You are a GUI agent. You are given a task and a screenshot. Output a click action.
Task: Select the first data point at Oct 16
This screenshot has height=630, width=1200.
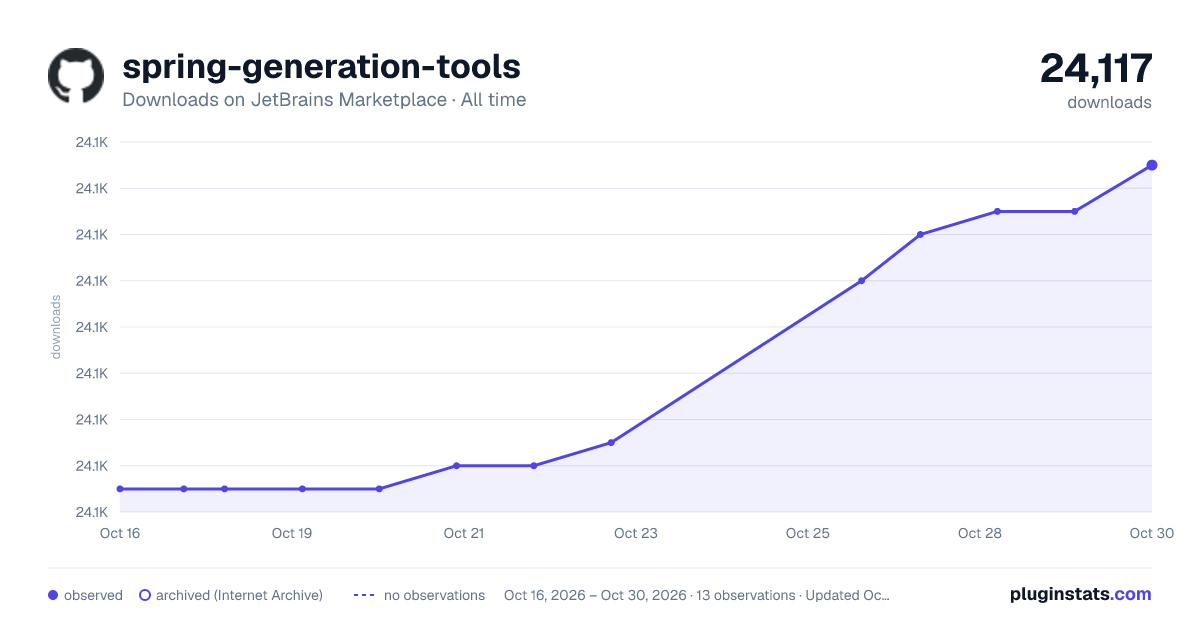pos(120,489)
